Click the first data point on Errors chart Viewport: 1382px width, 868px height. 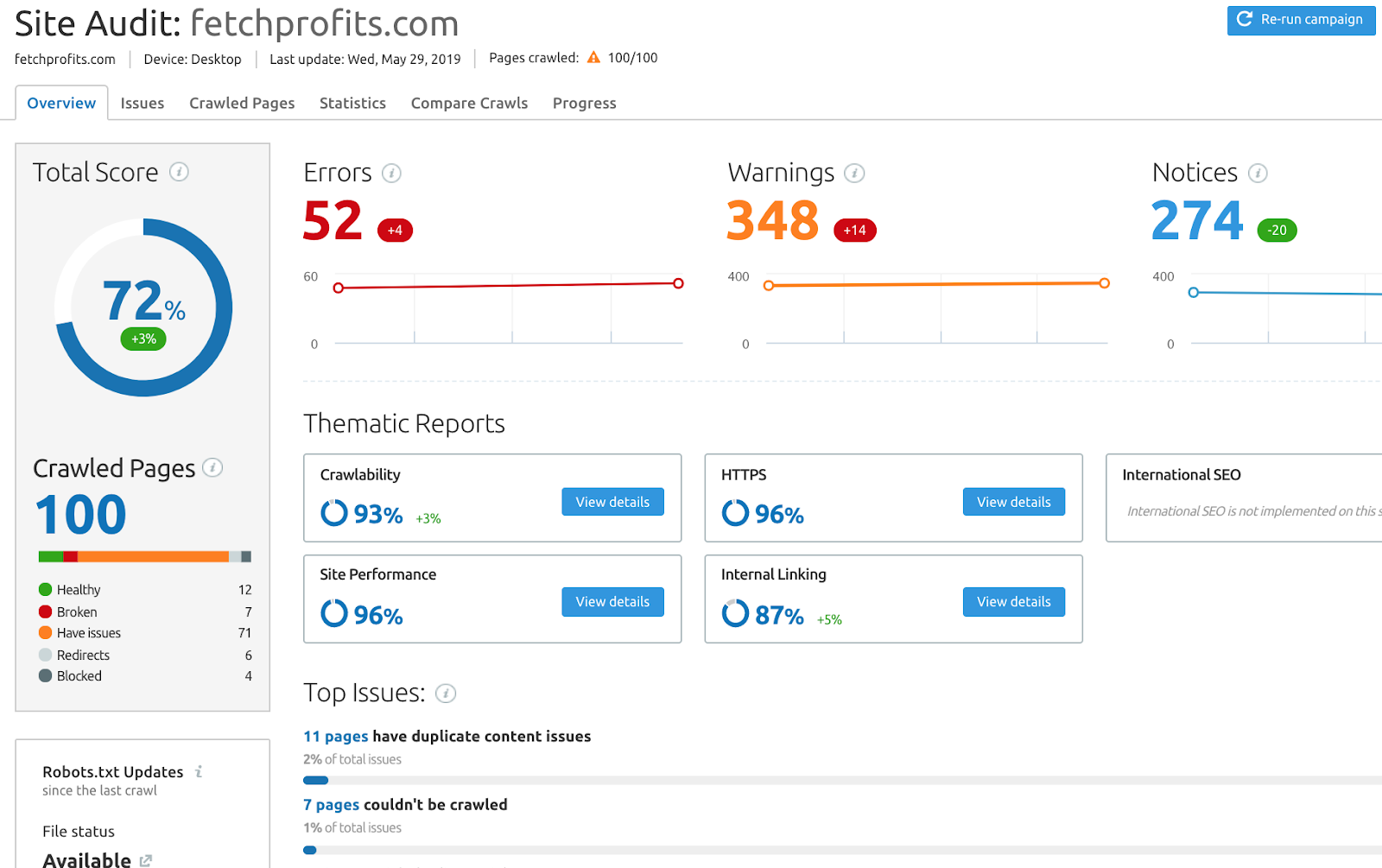(x=339, y=288)
